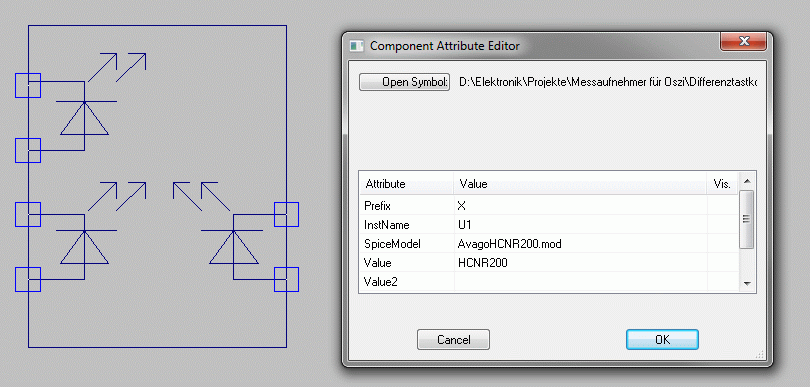Confirm the dialog with OK
This screenshot has width=810, height=387.
(662, 339)
